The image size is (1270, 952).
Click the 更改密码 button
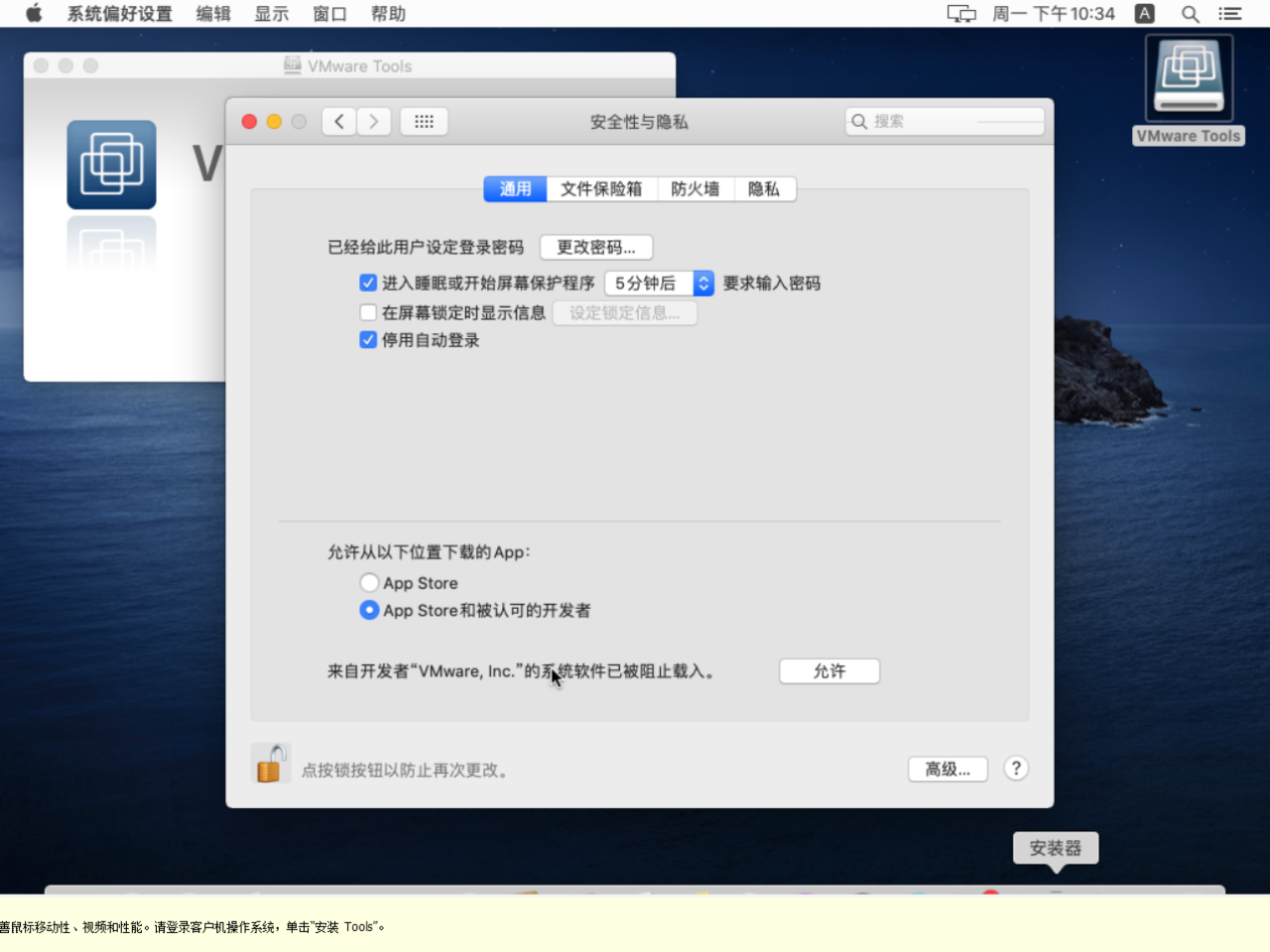pos(595,247)
